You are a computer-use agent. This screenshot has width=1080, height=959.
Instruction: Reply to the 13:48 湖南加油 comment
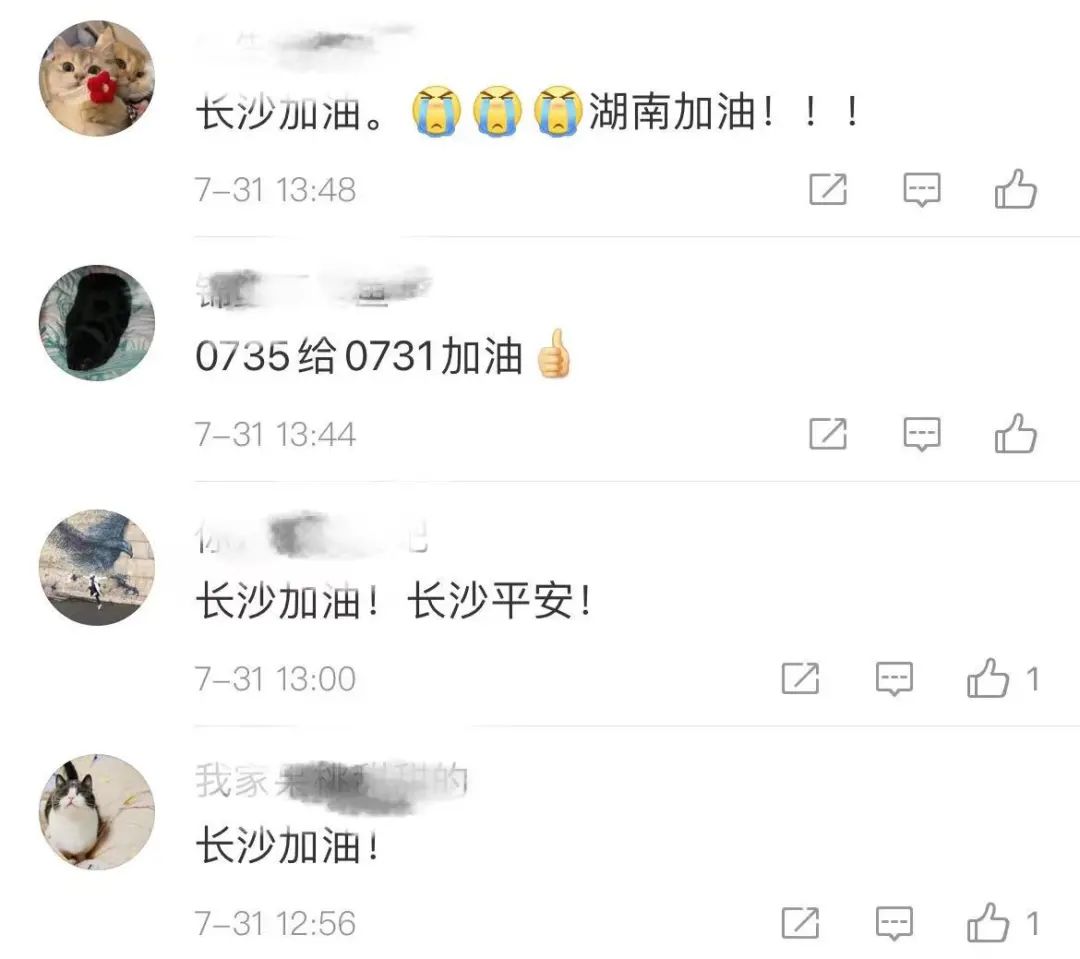(x=922, y=189)
